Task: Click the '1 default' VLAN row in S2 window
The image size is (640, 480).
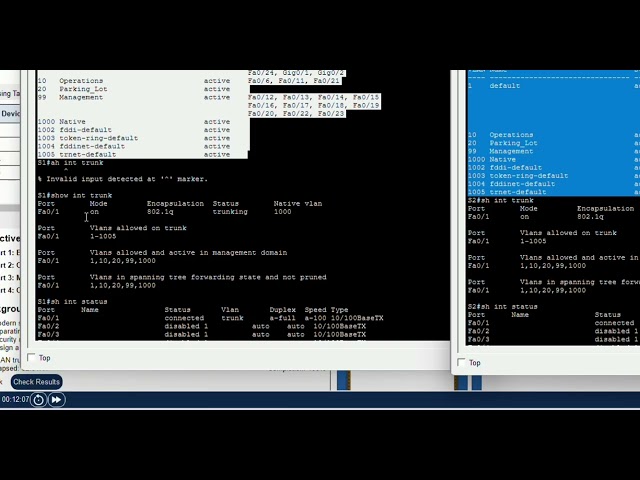Action: 553,86
